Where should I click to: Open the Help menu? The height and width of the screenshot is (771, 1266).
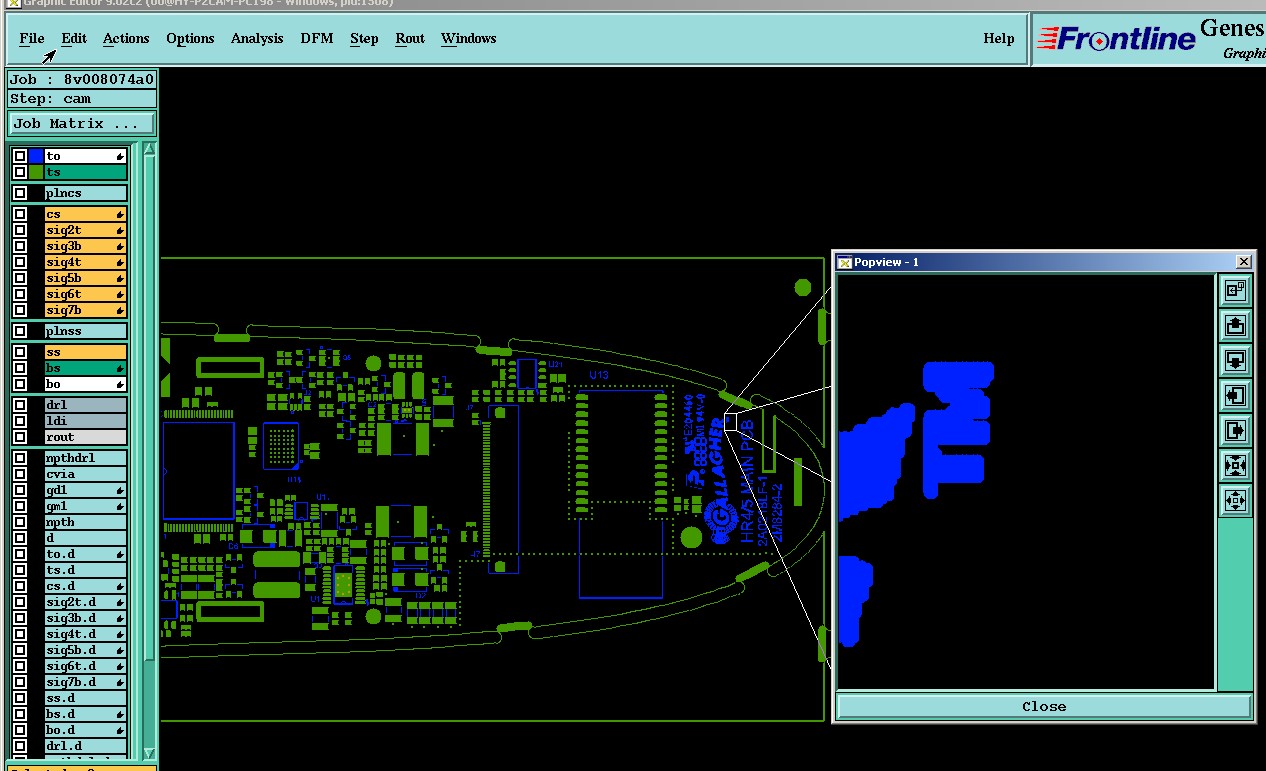point(999,38)
